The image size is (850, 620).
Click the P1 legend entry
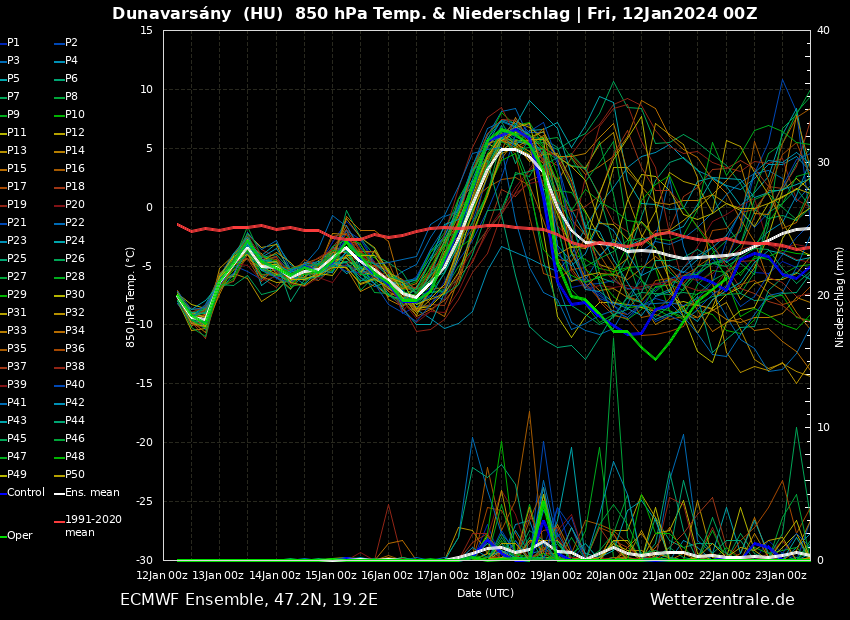pos(13,43)
